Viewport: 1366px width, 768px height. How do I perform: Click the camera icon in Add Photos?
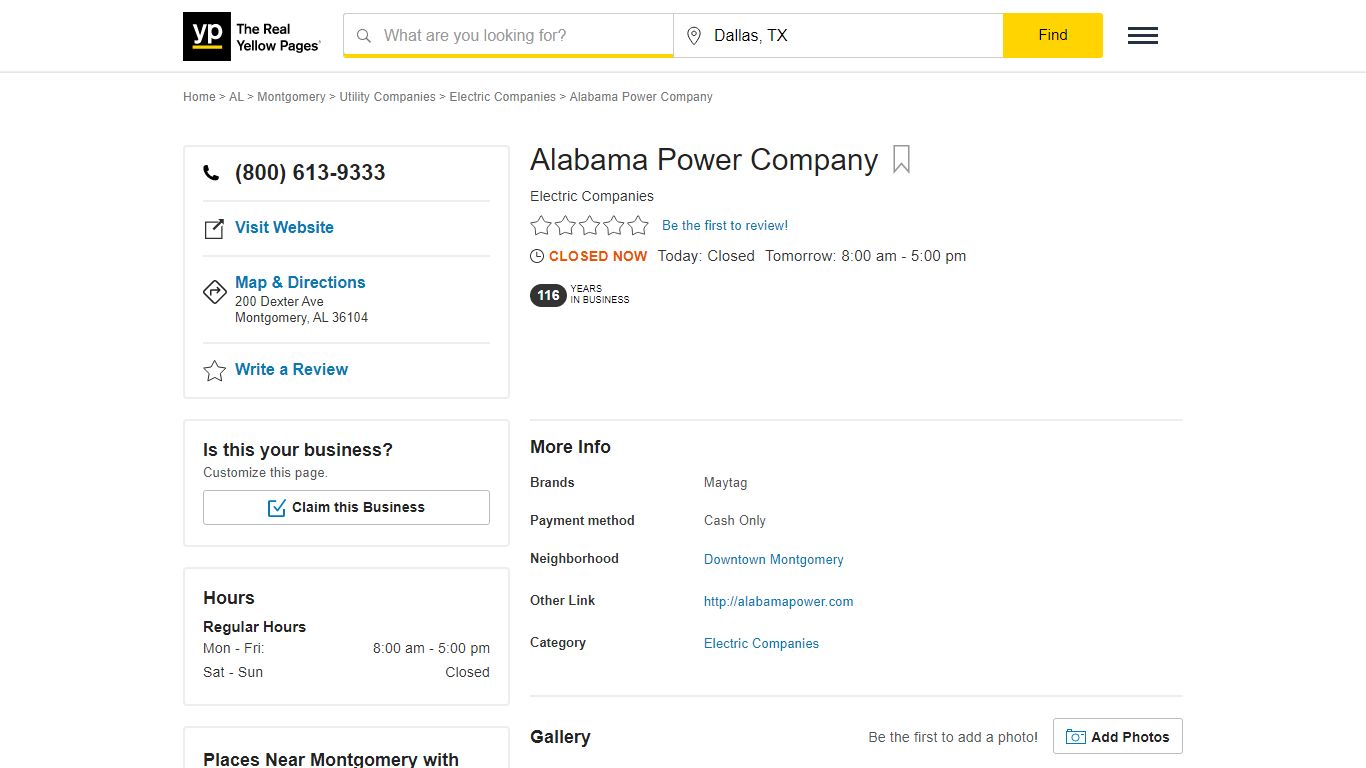(1076, 737)
